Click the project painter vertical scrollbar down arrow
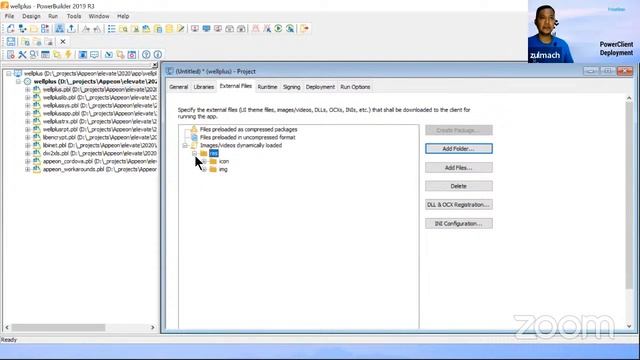 (629, 326)
